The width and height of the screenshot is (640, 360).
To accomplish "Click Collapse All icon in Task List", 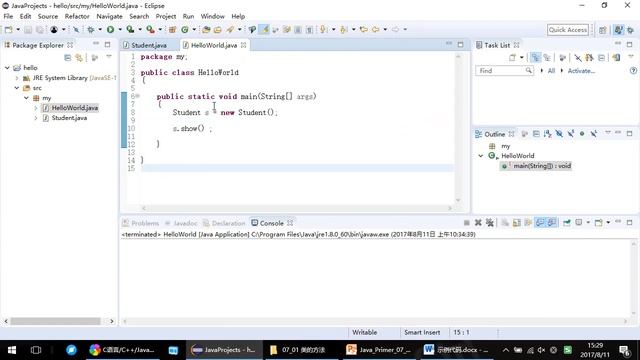I will pyautogui.click(x=601, y=58).
